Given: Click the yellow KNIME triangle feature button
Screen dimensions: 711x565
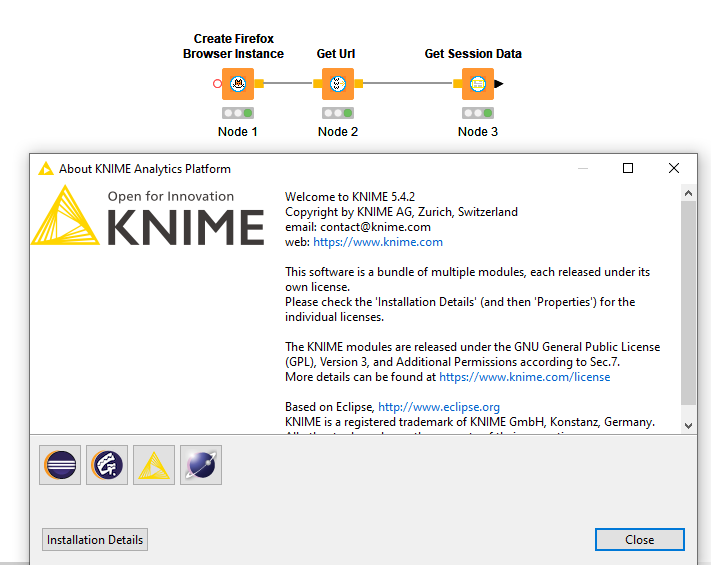Looking at the screenshot, I should 154,465.
